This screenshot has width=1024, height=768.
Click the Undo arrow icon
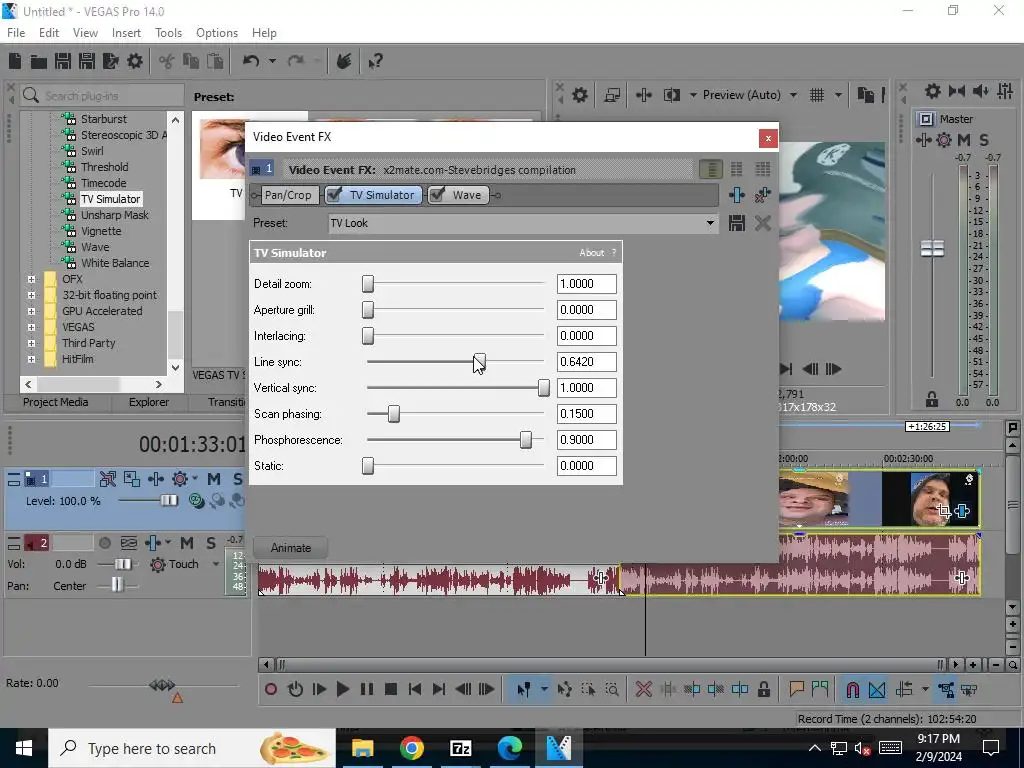(251, 61)
